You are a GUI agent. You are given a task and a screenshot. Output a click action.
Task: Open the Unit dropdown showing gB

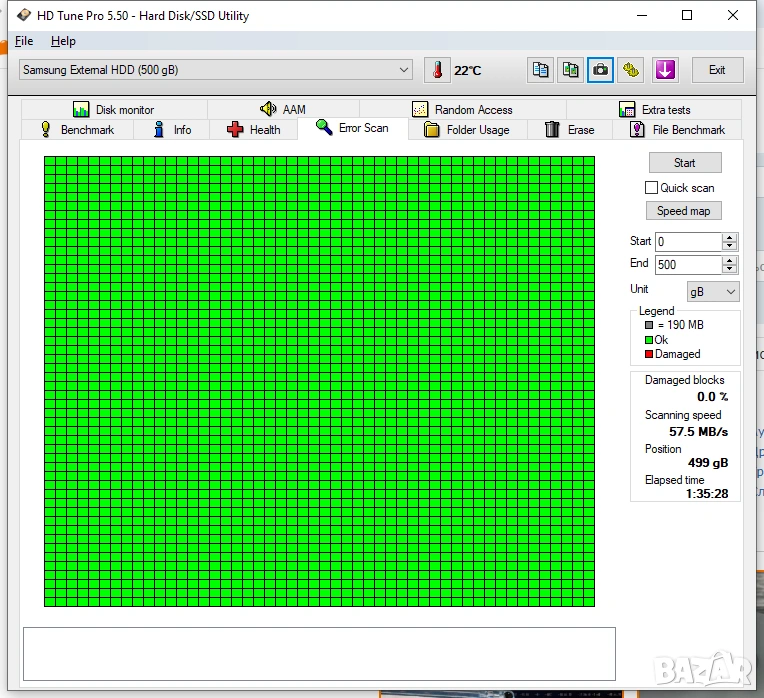click(712, 291)
